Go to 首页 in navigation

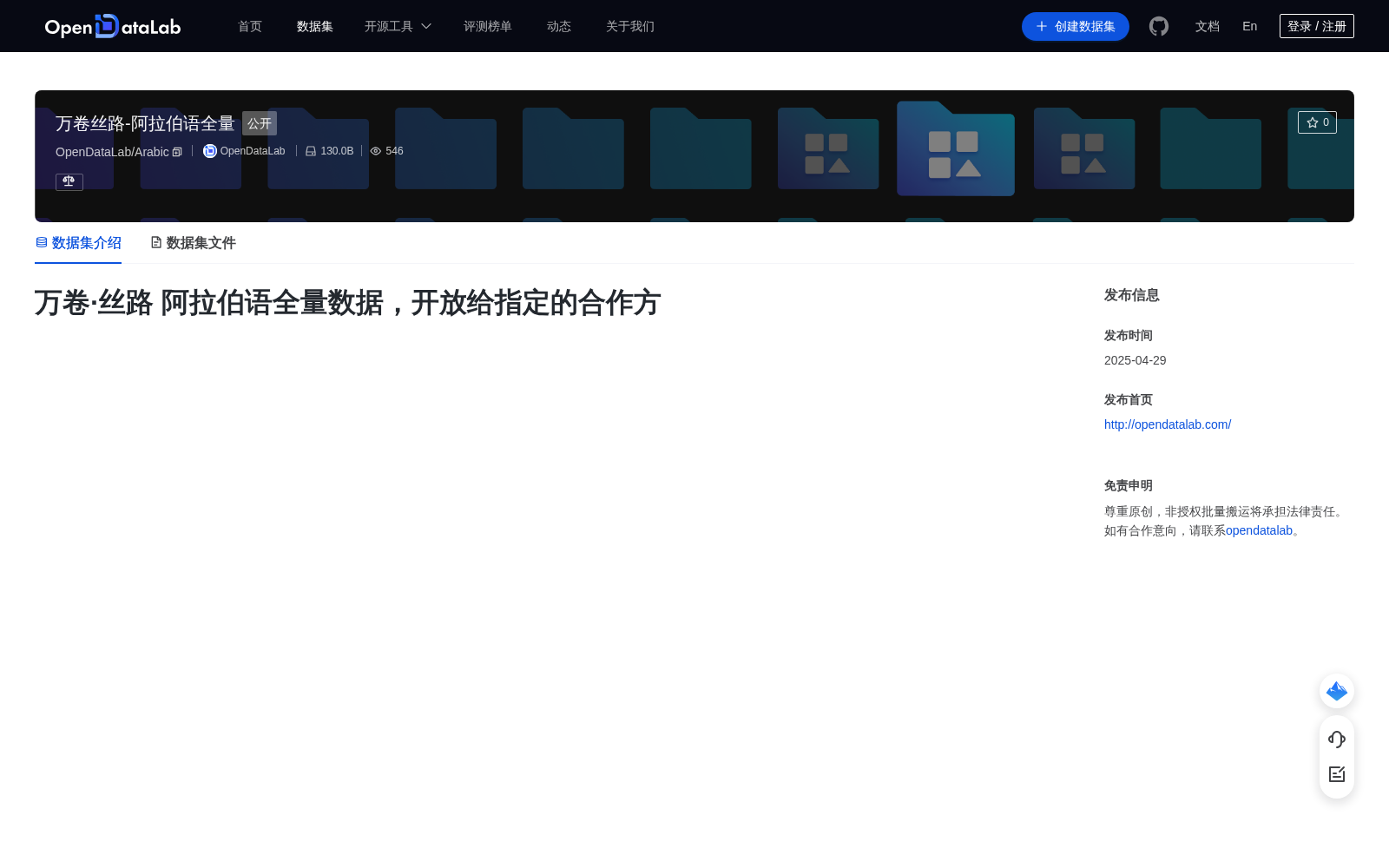coord(250,26)
